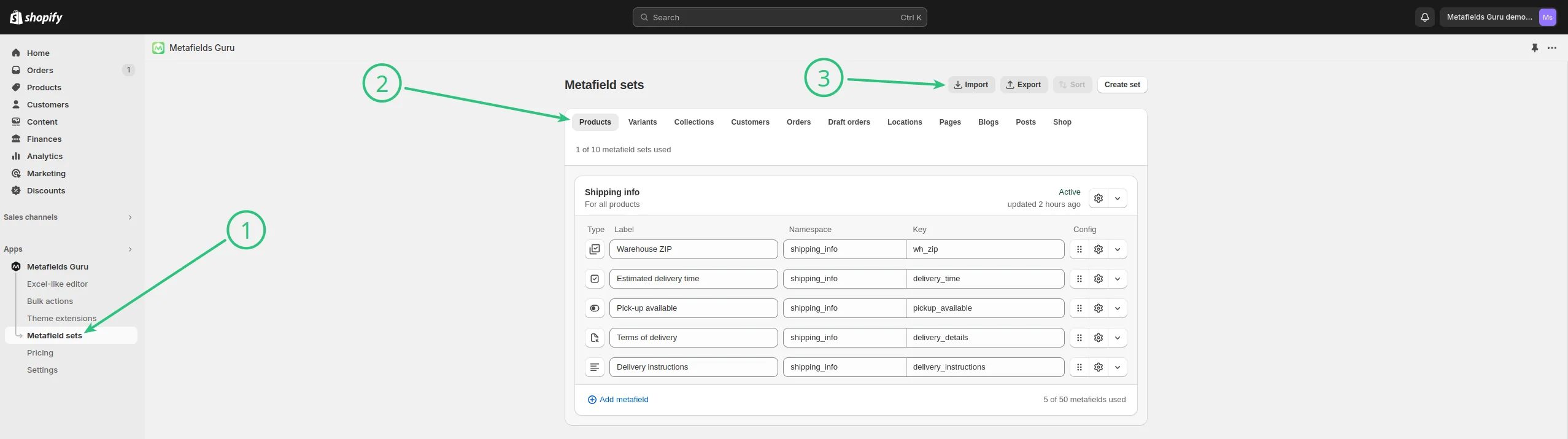
Task: Open the Pricing page
Action: tap(40, 353)
